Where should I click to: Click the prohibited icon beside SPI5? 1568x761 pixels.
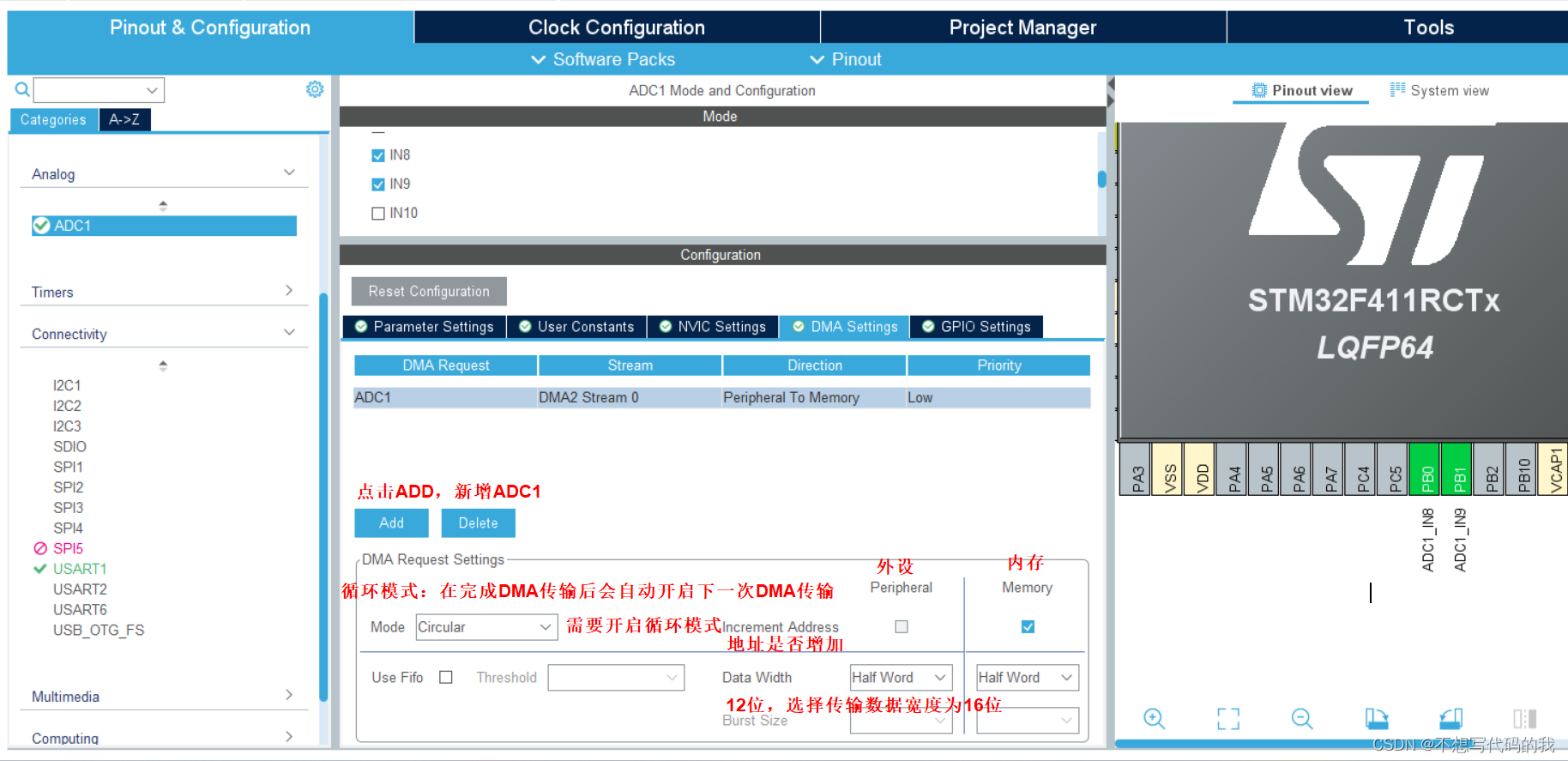click(40, 548)
